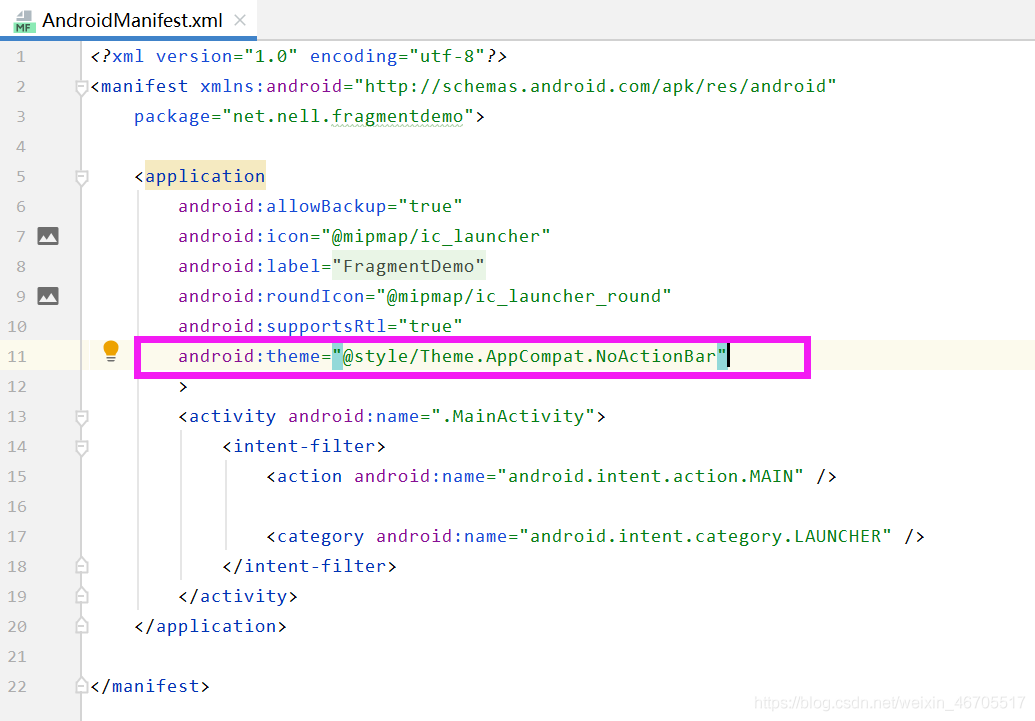Click the closing </intent-filter> tag
Viewport: 1035px width, 721px height.
tap(310, 566)
